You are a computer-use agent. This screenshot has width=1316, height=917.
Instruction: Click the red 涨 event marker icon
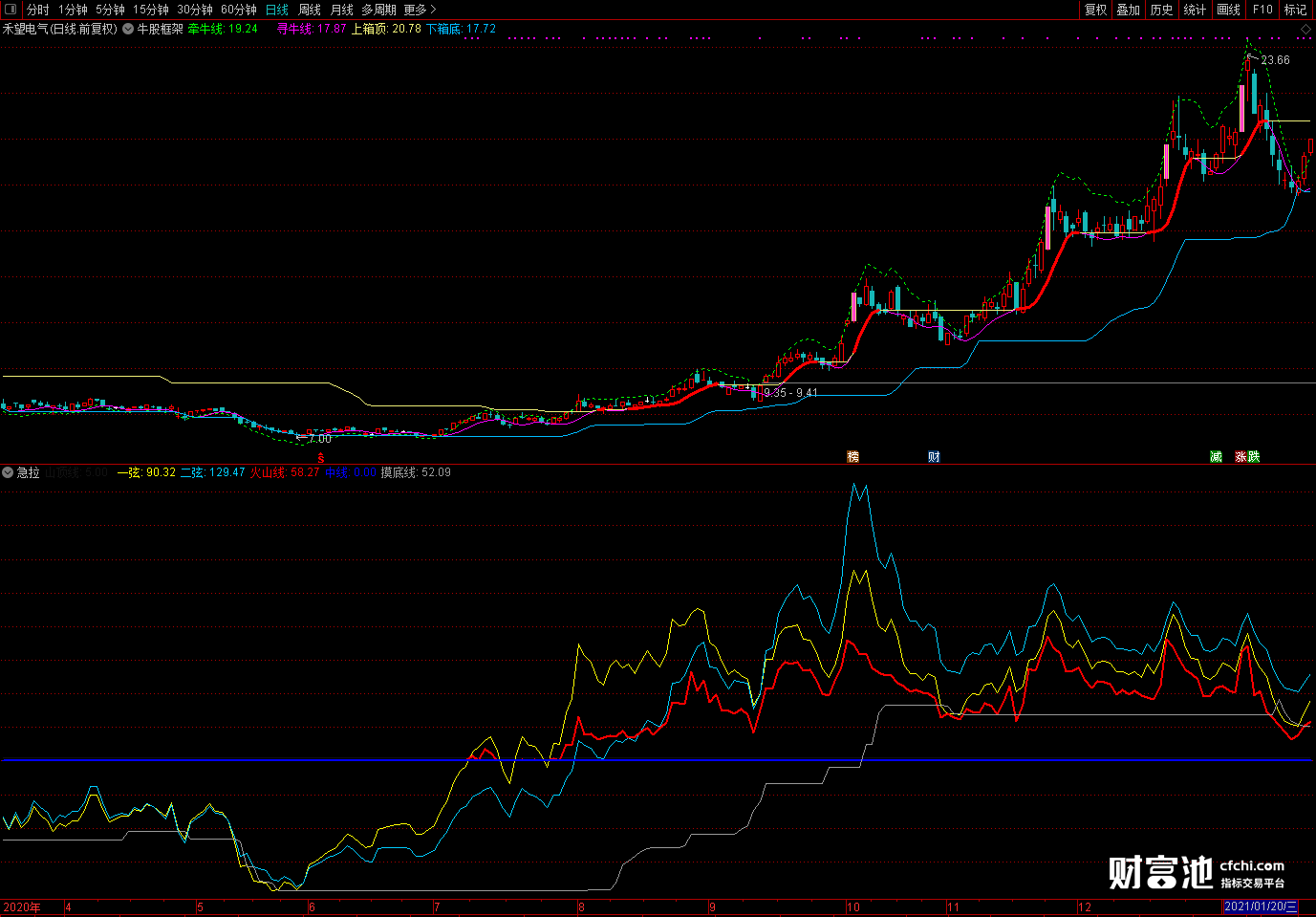[1240, 457]
